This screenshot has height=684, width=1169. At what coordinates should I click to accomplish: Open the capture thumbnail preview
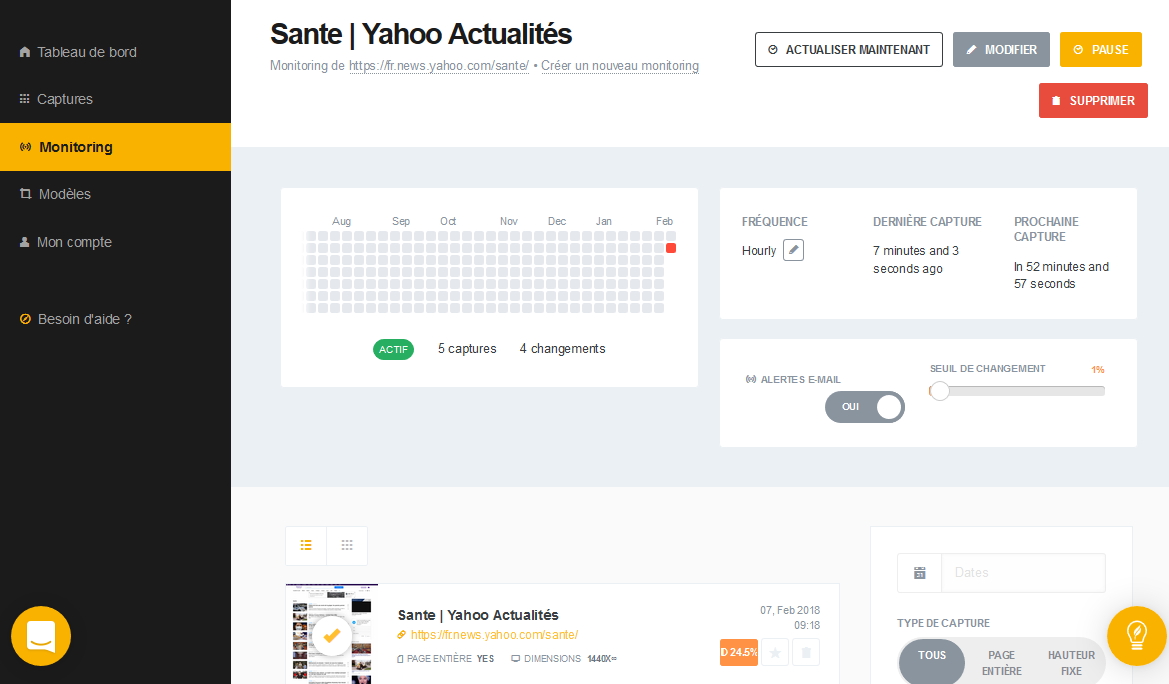(332, 634)
